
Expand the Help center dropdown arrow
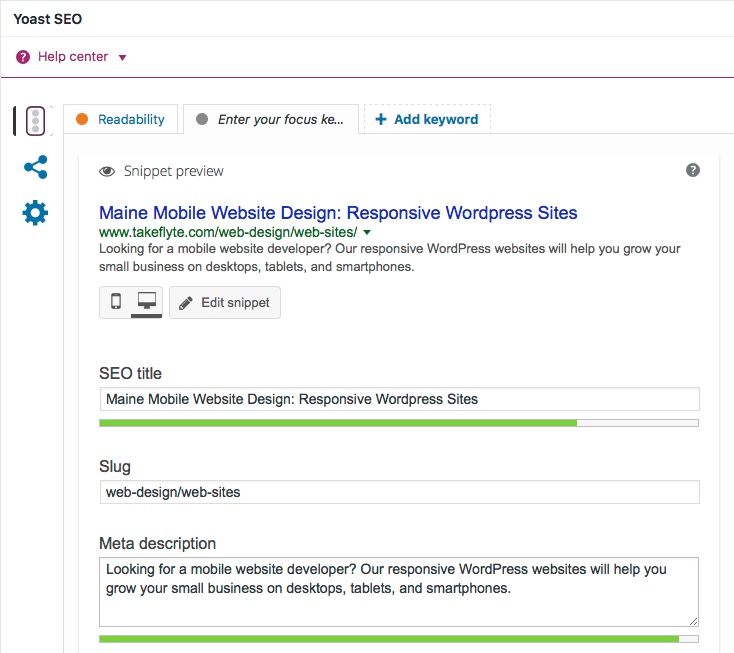click(123, 58)
